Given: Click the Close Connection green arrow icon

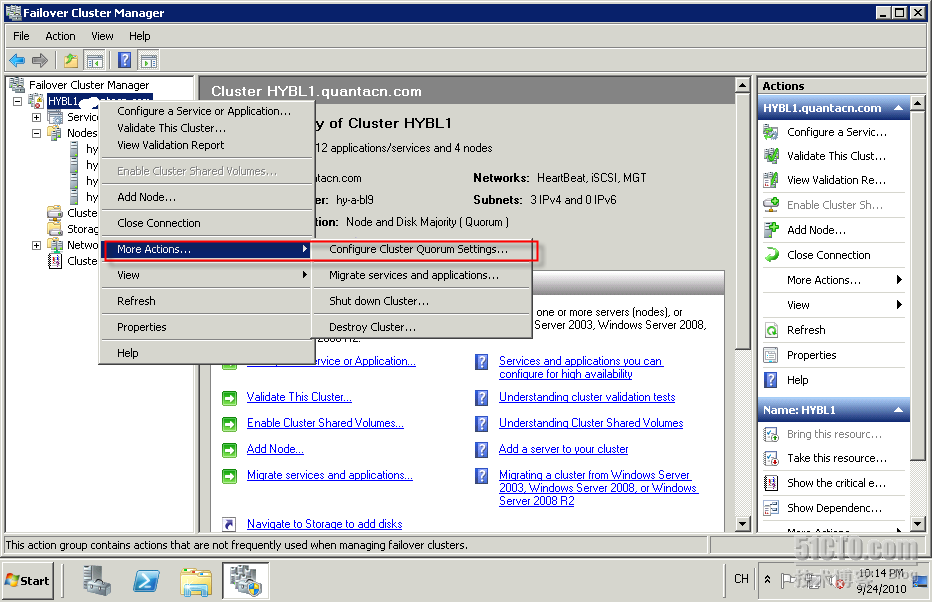Looking at the screenshot, I should (x=771, y=254).
